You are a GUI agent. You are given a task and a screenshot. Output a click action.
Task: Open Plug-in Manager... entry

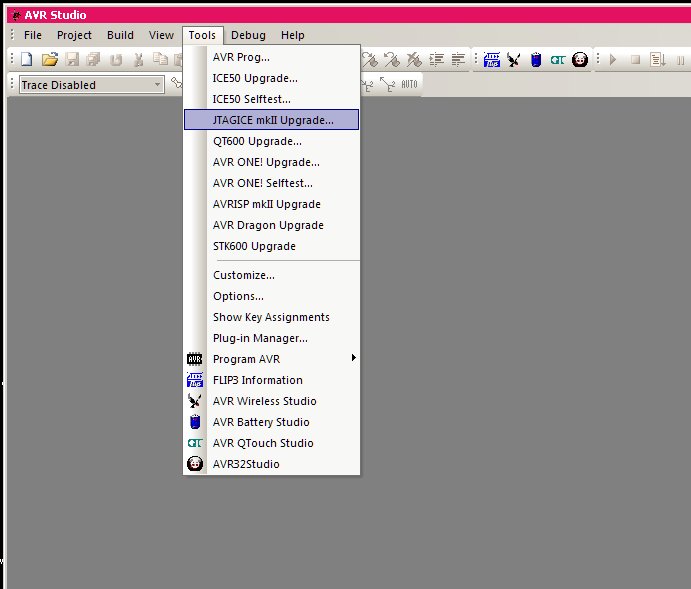(x=271, y=338)
